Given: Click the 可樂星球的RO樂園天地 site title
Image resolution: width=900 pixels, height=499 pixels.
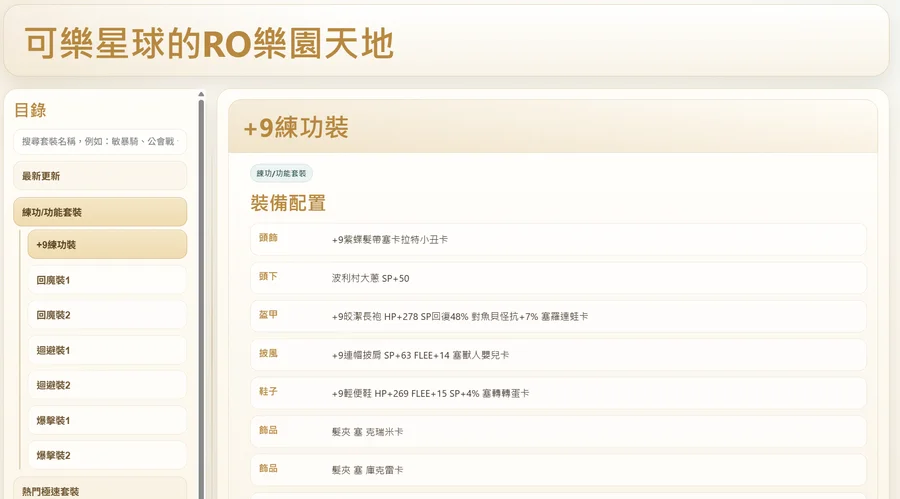Looking at the screenshot, I should [x=209, y=44].
